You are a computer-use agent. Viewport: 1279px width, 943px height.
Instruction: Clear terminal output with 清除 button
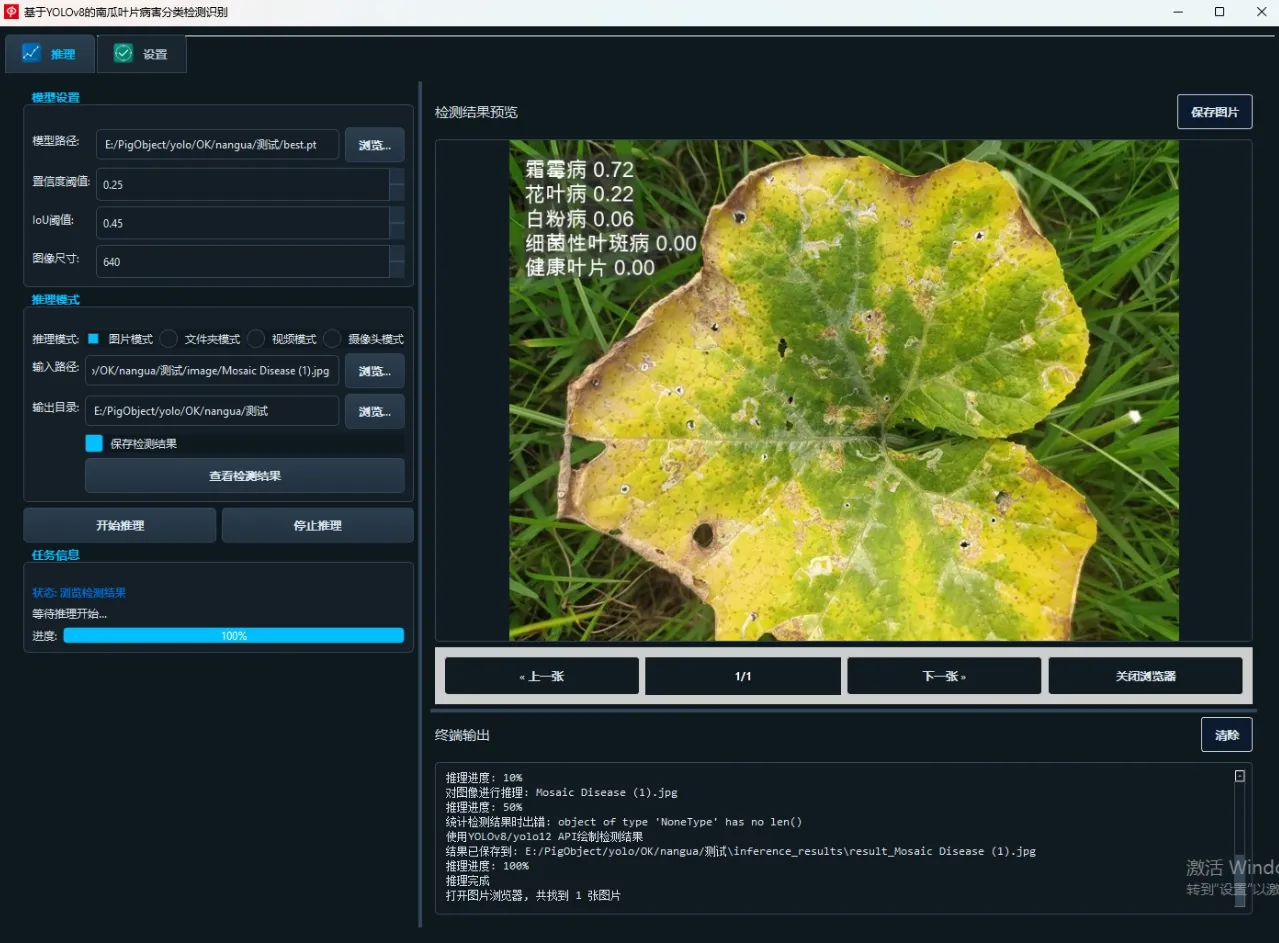click(x=1226, y=735)
